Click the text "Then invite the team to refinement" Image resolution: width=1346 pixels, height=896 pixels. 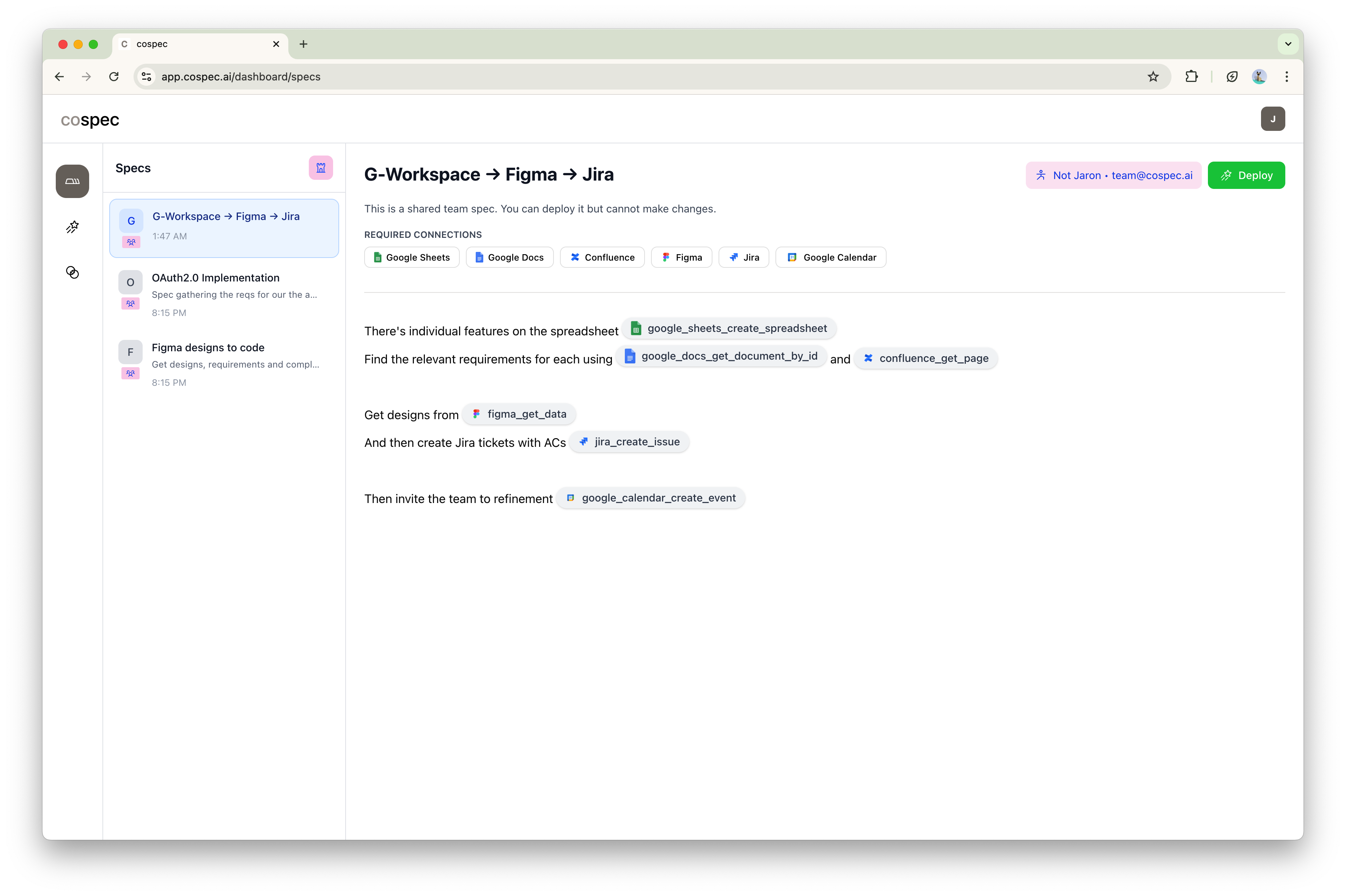point(458,499)
